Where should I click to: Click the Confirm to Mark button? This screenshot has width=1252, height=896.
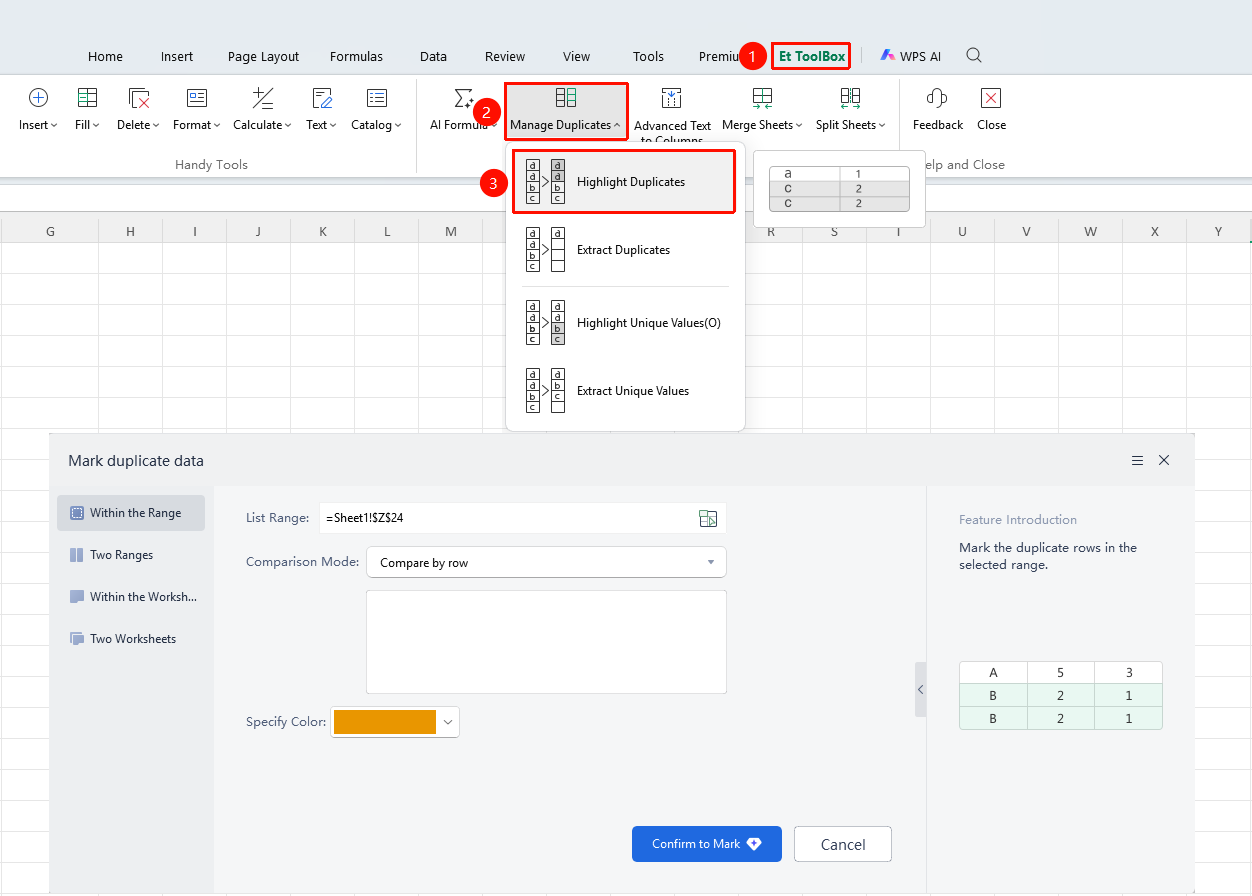tap(707, 844)
